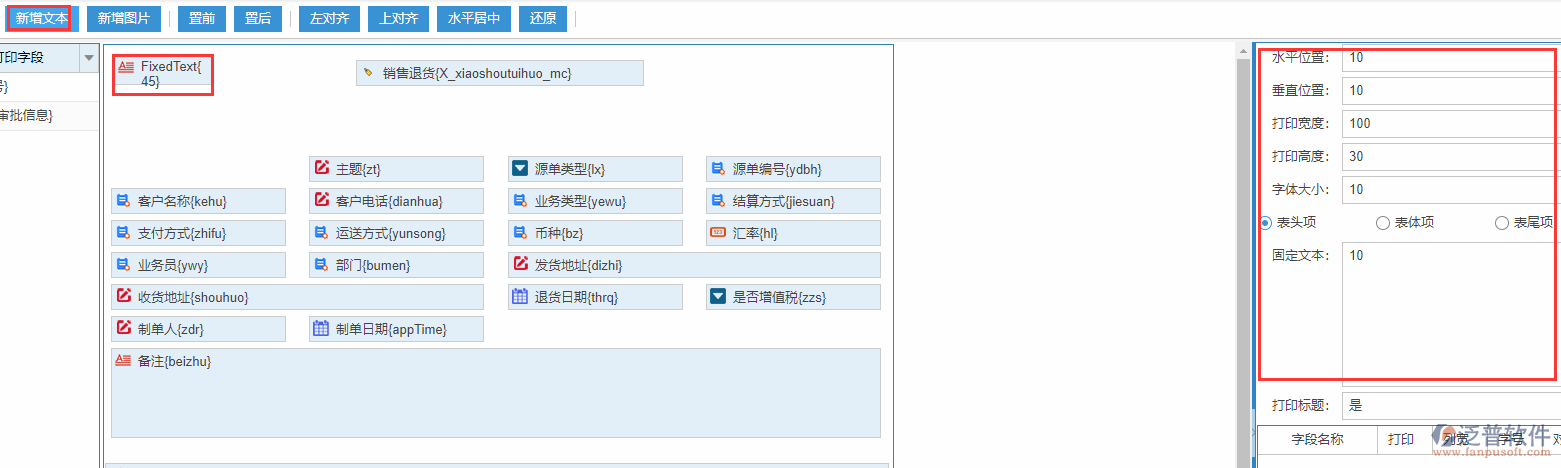The width and height of the screenshot is (1561, 468).
Task: Click dropdown icon of 源单类型{lx} field
Action: [x=519, y=168]
